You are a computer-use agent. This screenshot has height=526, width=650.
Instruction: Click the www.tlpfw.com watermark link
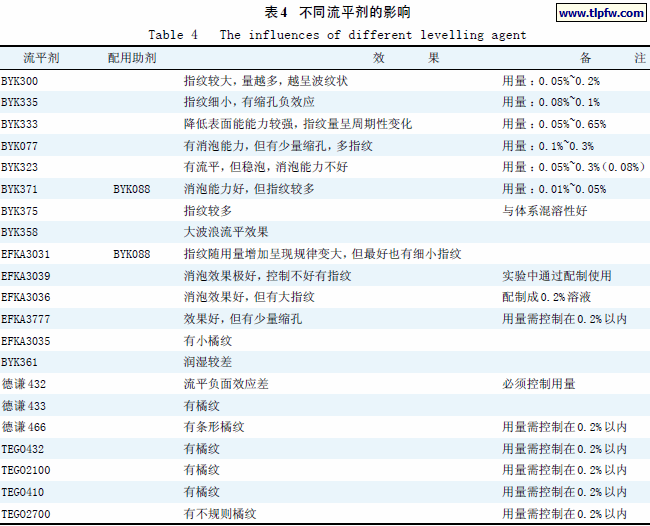pos(597,13)
